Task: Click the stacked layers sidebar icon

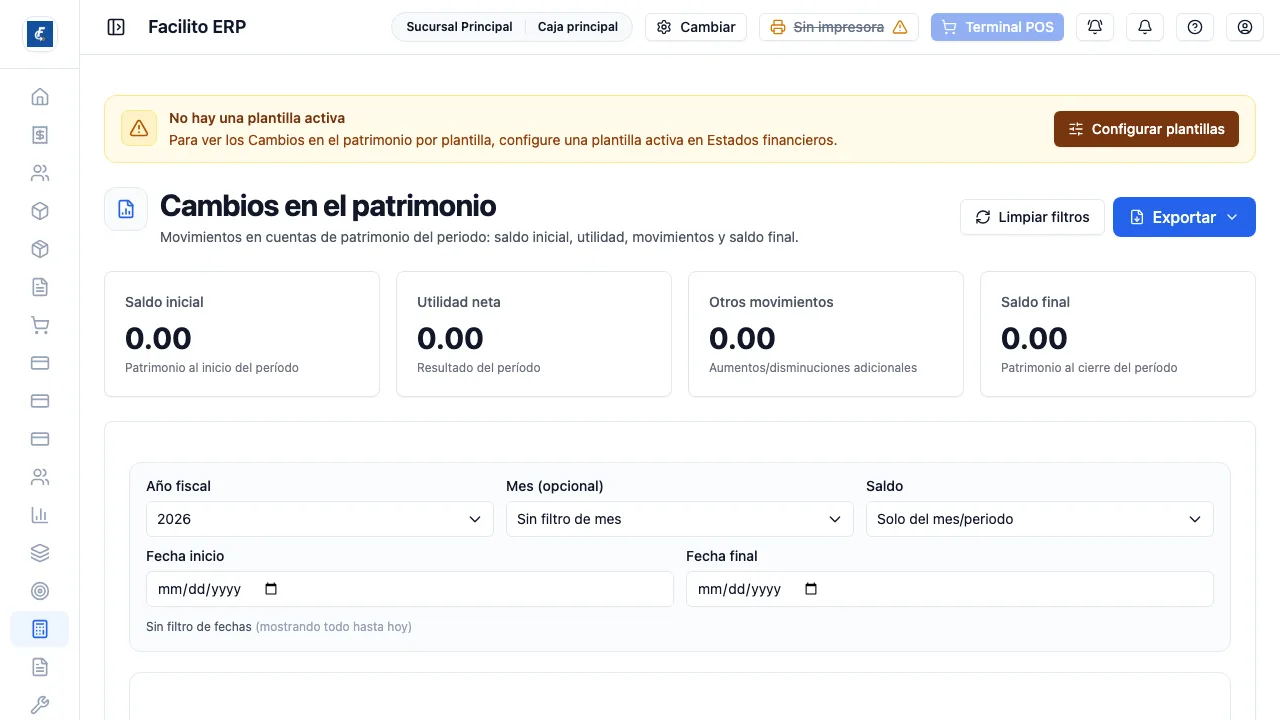Action: (40, 553)
